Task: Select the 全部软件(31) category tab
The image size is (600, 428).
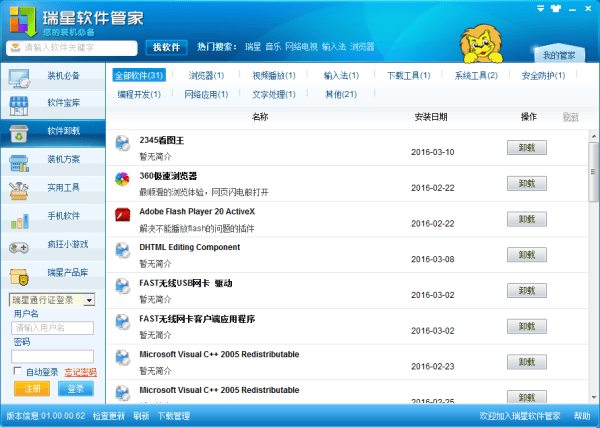Action: pyautogui.click(x=139, y=75)
